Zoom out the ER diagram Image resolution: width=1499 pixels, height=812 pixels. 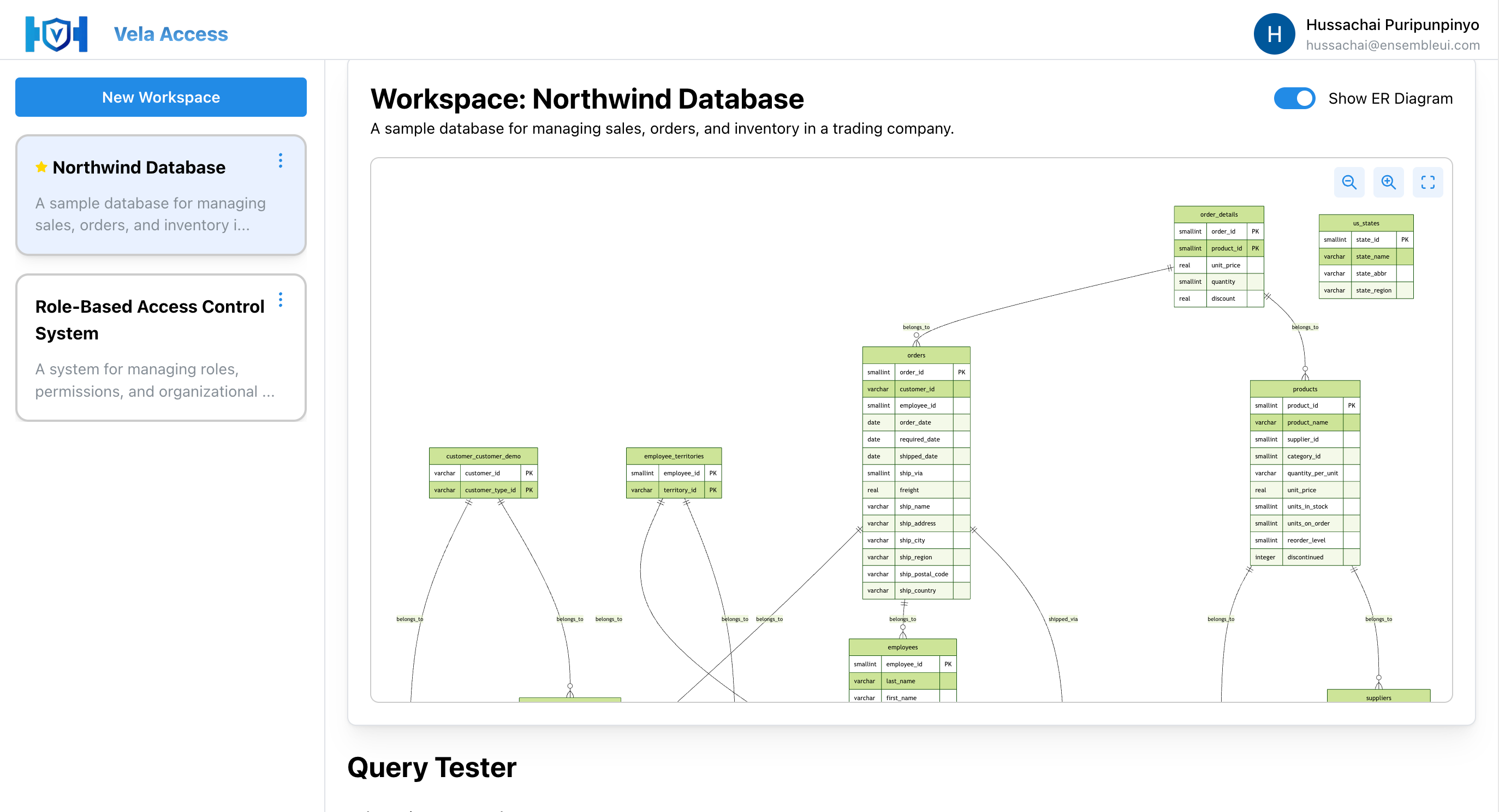1349,183
